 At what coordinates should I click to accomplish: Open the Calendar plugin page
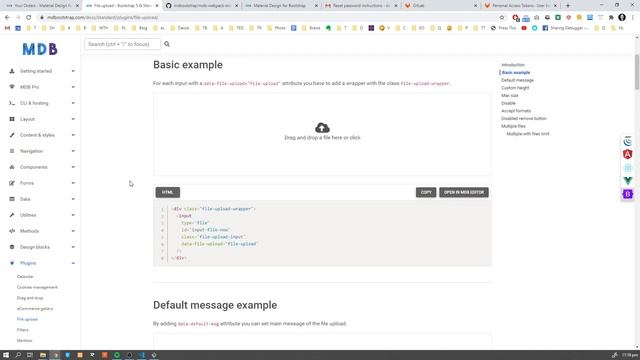tap(25, 277)
